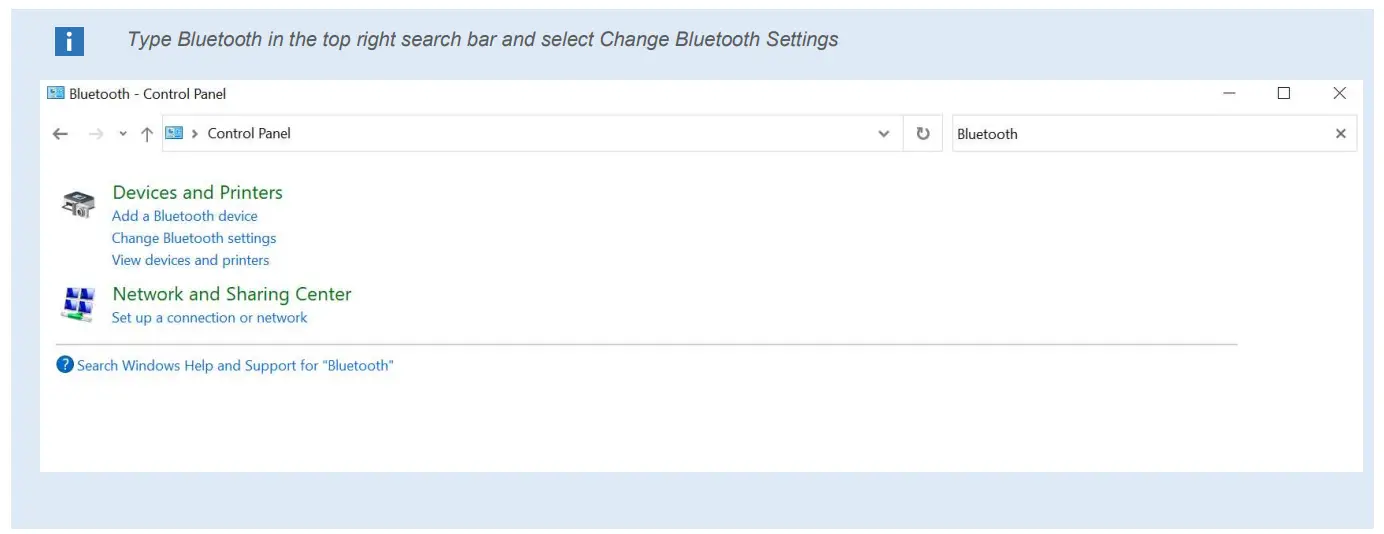The image size is (1384, 534).
Task: Choose Set up a connection or network
Action: 209,318
